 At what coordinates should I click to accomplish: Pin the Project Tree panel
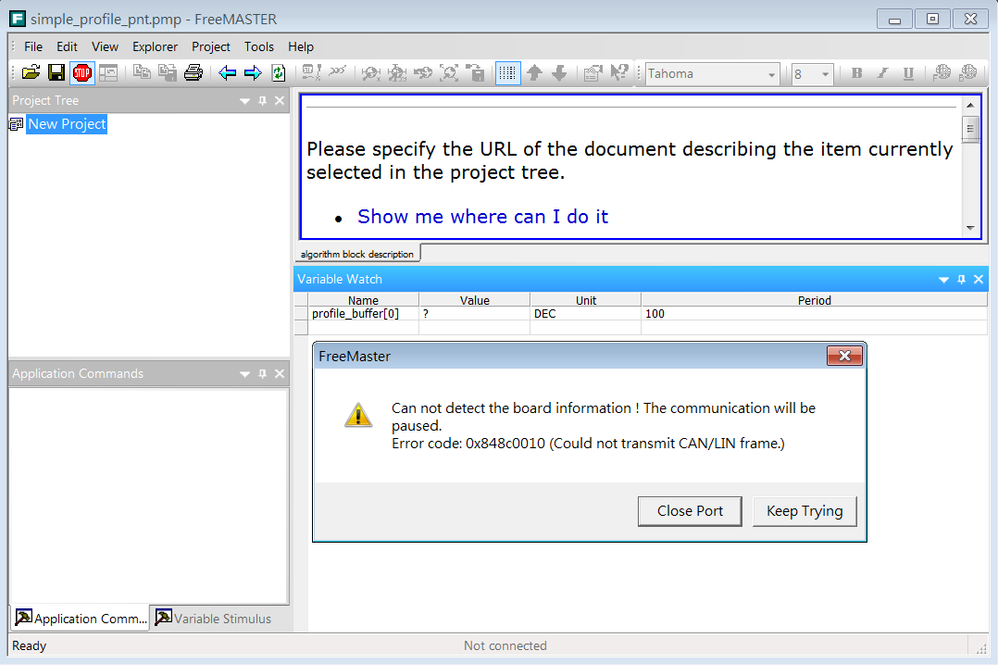tap(262, 101)
